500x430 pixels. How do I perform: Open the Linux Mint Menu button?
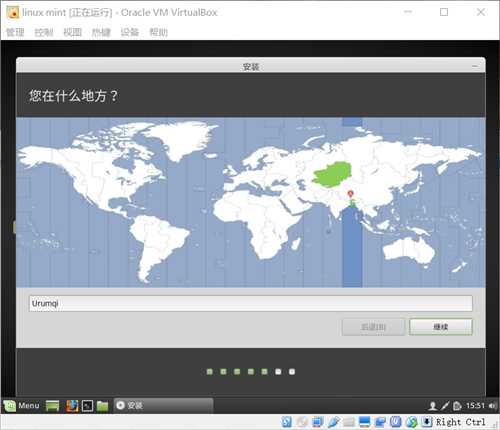pos(22,406)
